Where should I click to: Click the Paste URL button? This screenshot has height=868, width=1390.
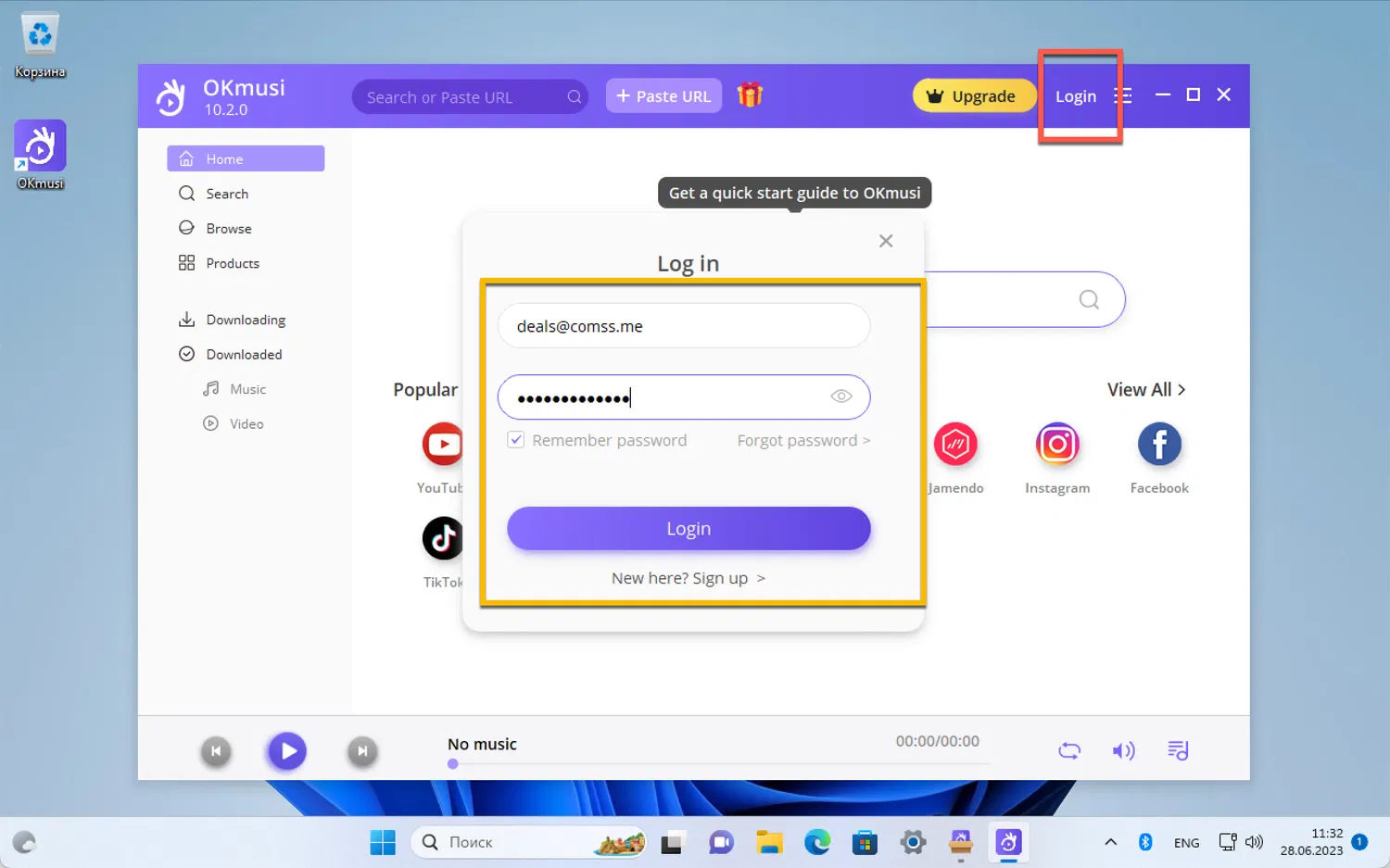[663, 95]
